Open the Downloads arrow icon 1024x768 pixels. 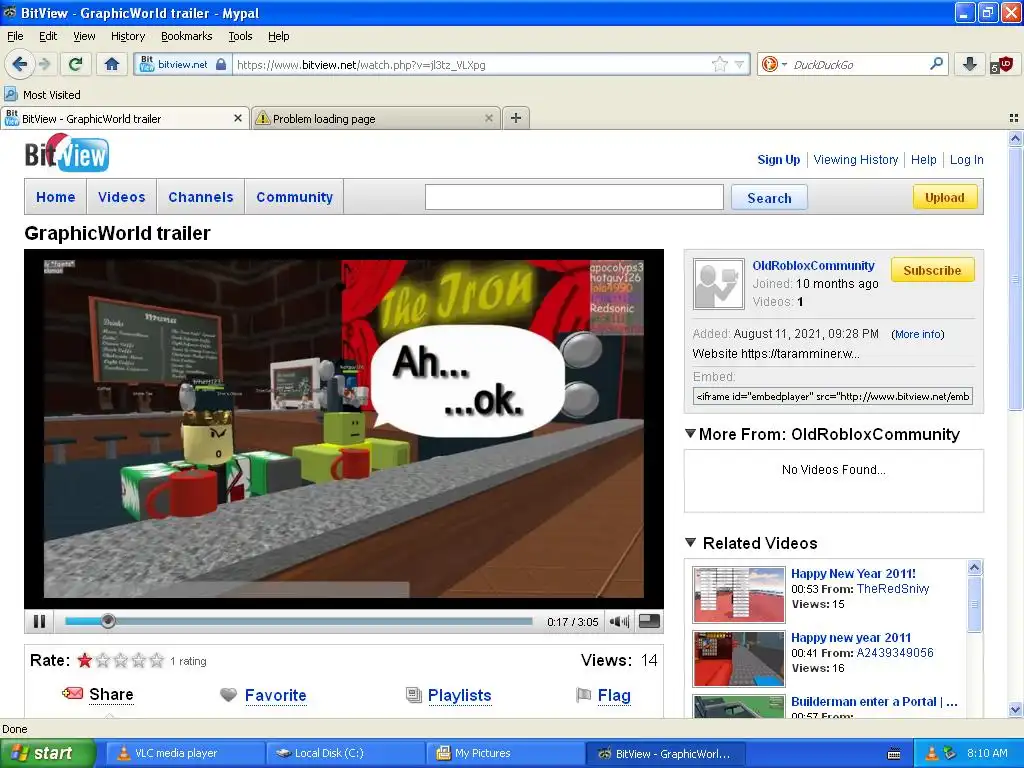tap(970, 64)
